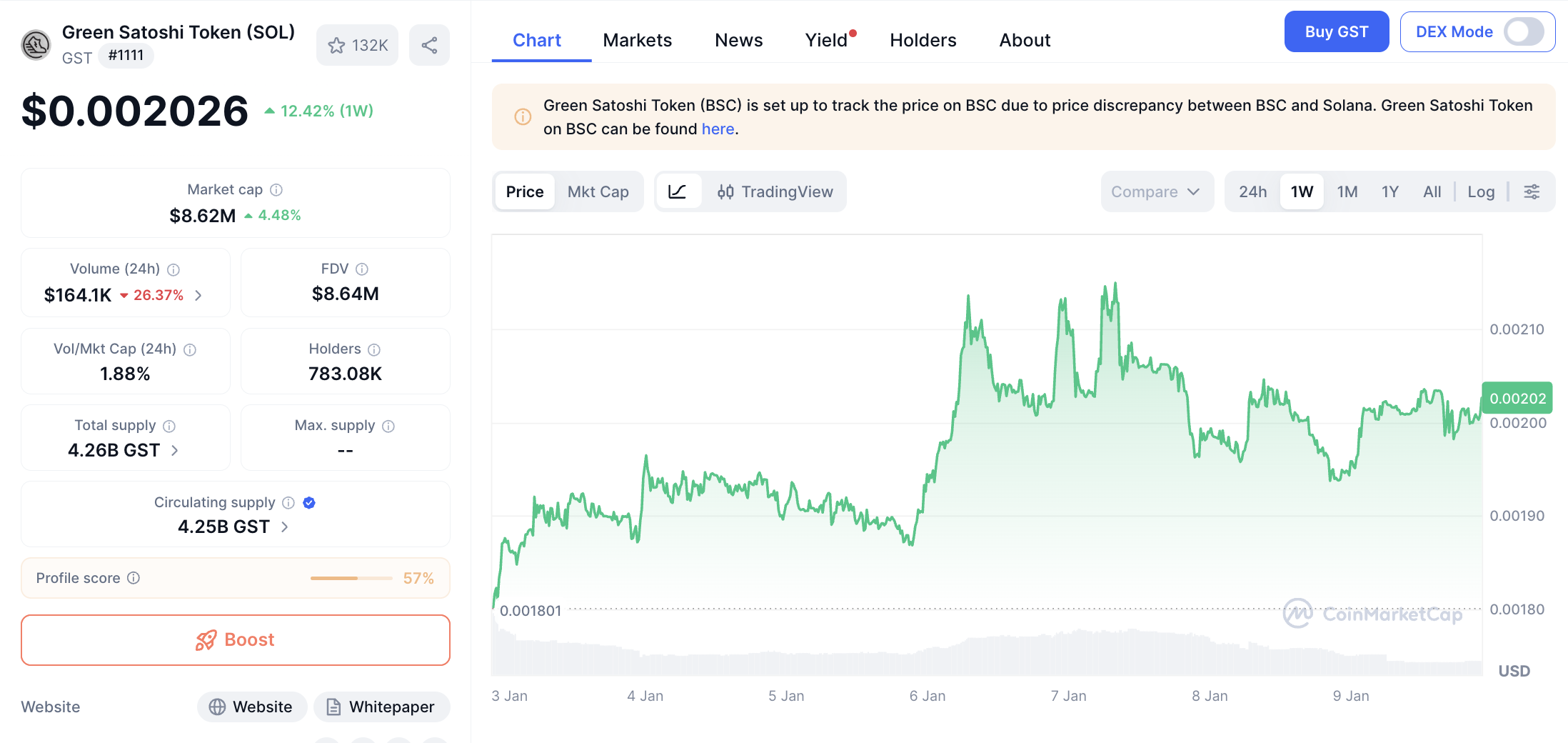
Task: Click Profile score info icon
Action: click(x=134, y=578)
